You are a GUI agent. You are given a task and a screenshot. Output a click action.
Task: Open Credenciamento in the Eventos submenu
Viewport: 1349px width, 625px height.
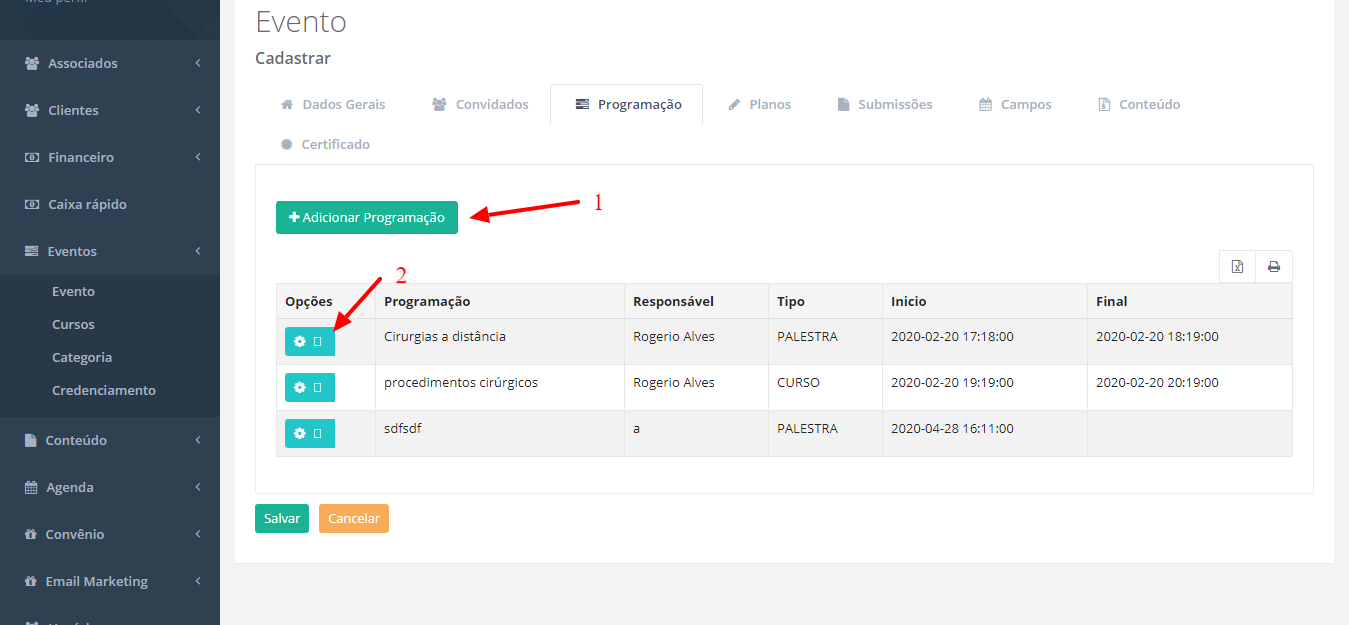point(104,390)
